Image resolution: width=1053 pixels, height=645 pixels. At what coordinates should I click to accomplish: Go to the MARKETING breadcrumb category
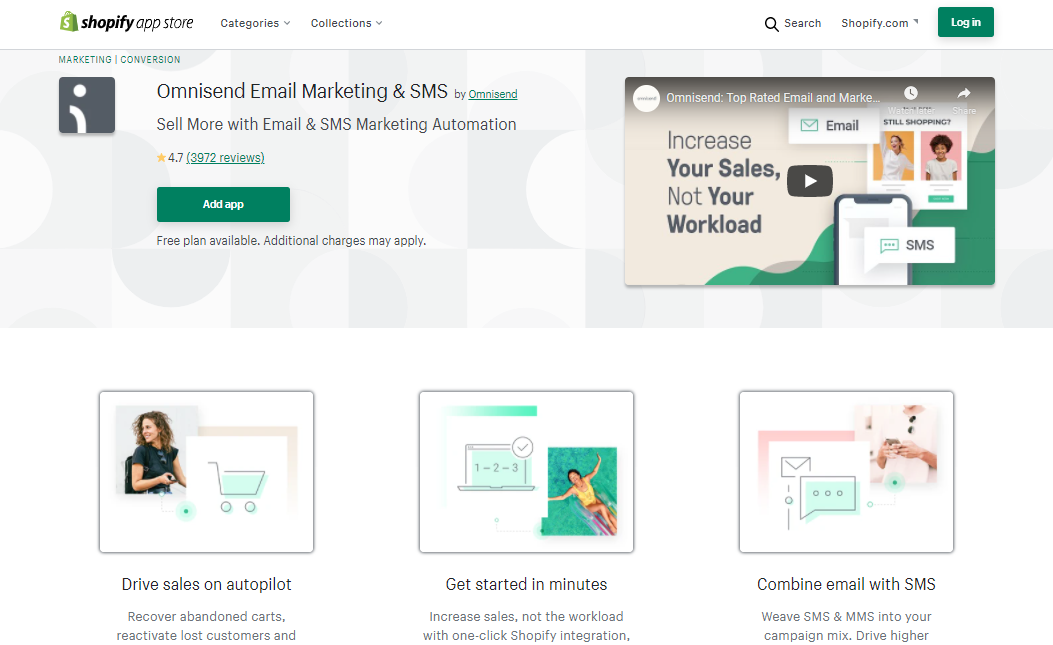click(x=85, y=60)
